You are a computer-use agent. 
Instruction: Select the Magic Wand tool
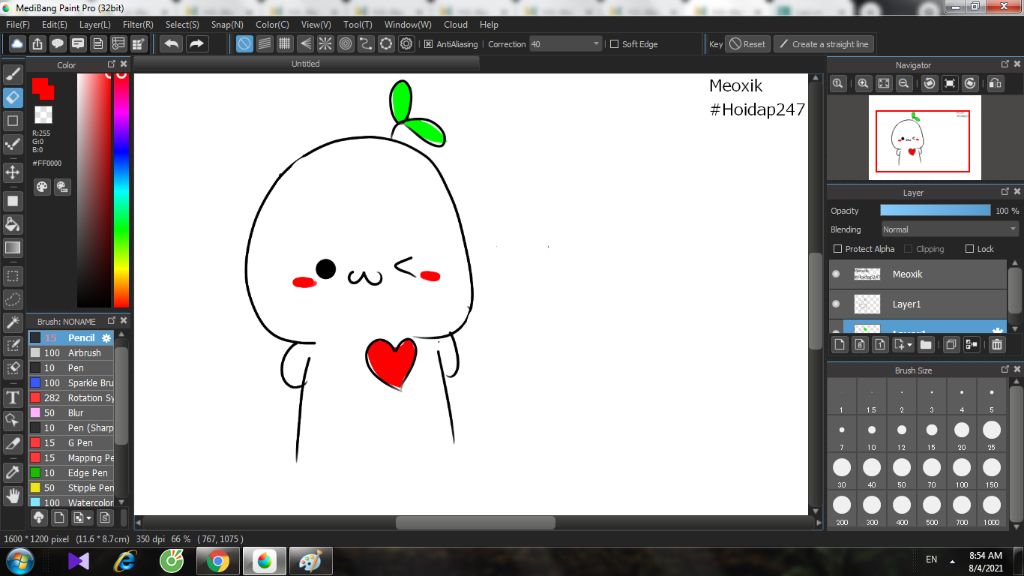[x=12, y=323]
